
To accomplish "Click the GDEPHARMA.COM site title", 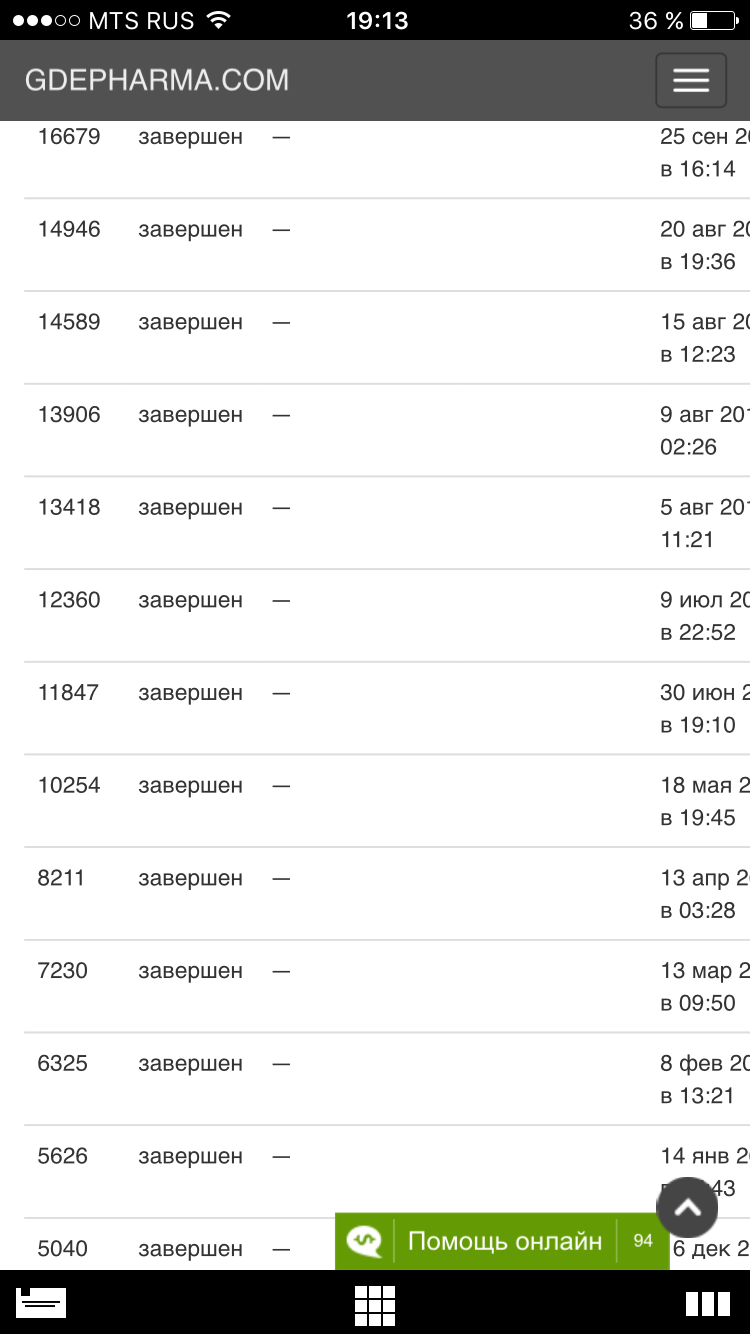I will click(x=157, y=80).
